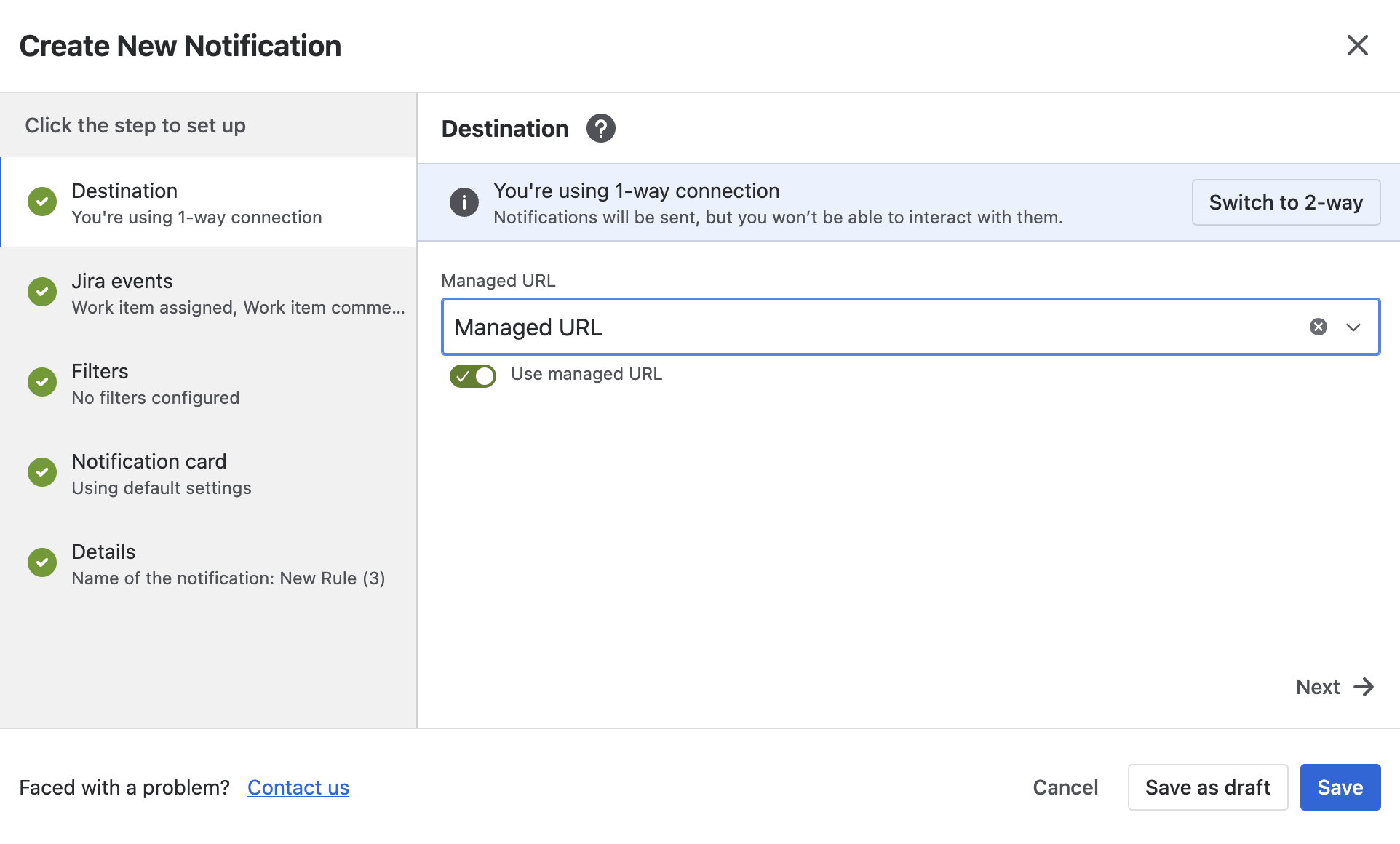
Task: Click the green check beside Jira events
Action: coord(42,292)
